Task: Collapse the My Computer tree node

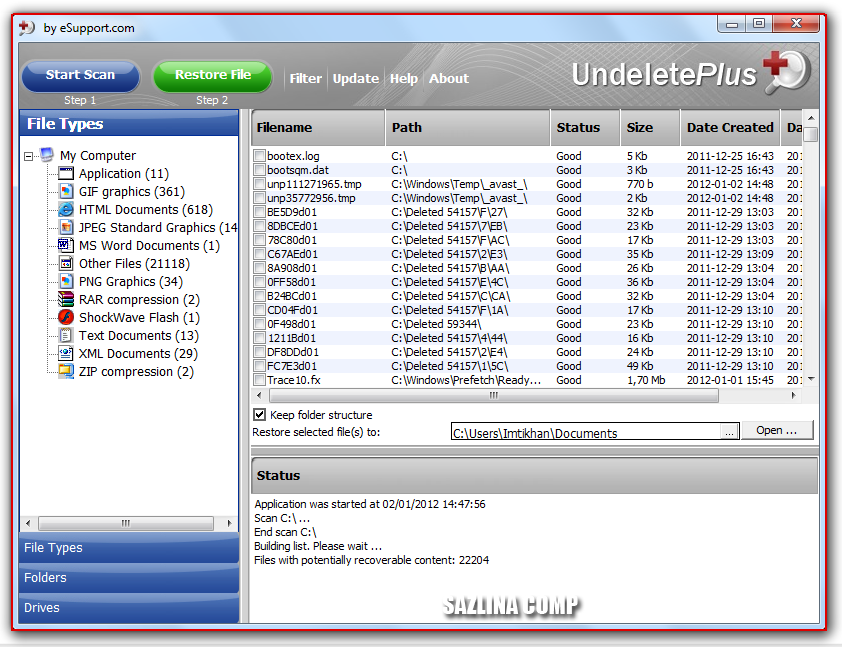Action: tap(28, 156)
